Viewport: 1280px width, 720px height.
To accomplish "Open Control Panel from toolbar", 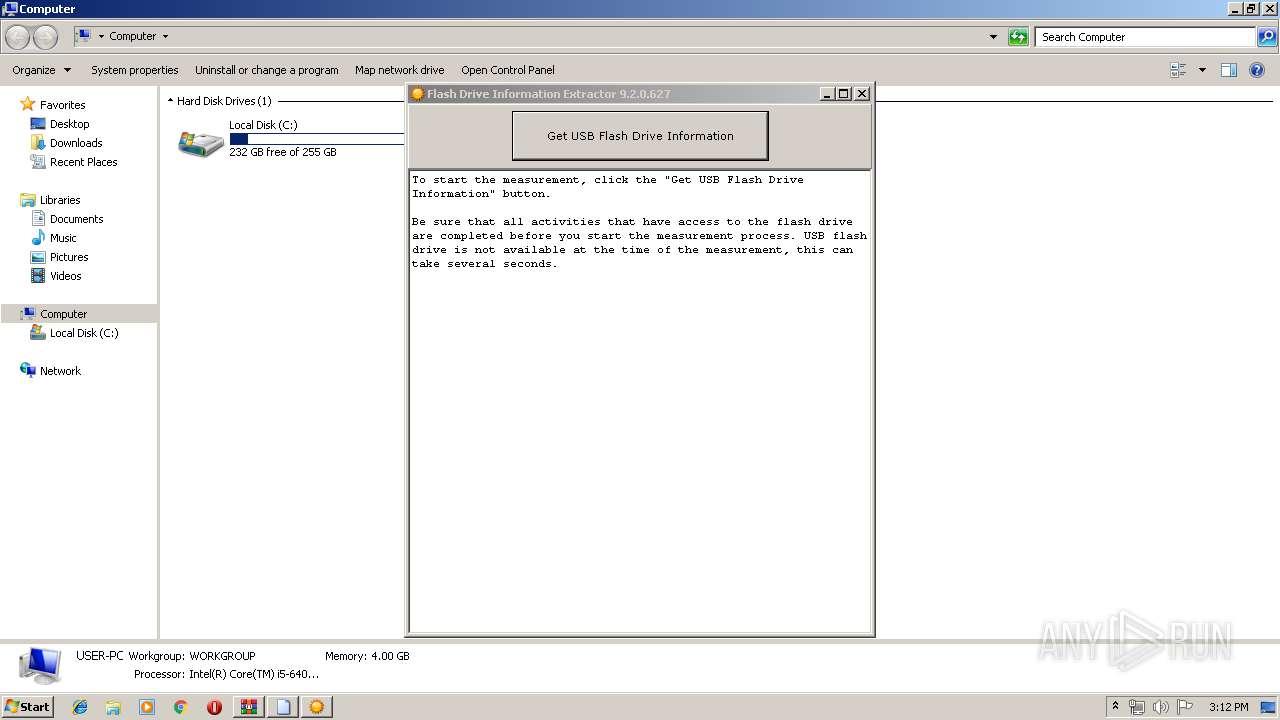I will [x=508, y=70].
